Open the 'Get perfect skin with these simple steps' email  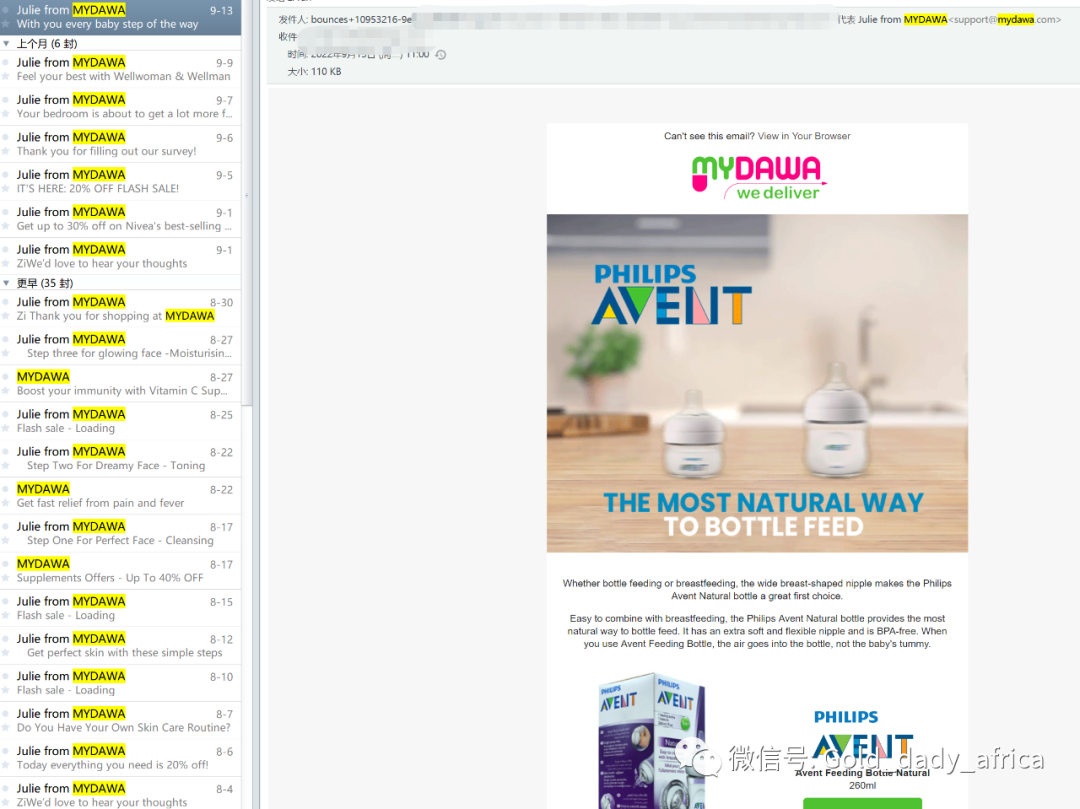(x=121, y=646)
